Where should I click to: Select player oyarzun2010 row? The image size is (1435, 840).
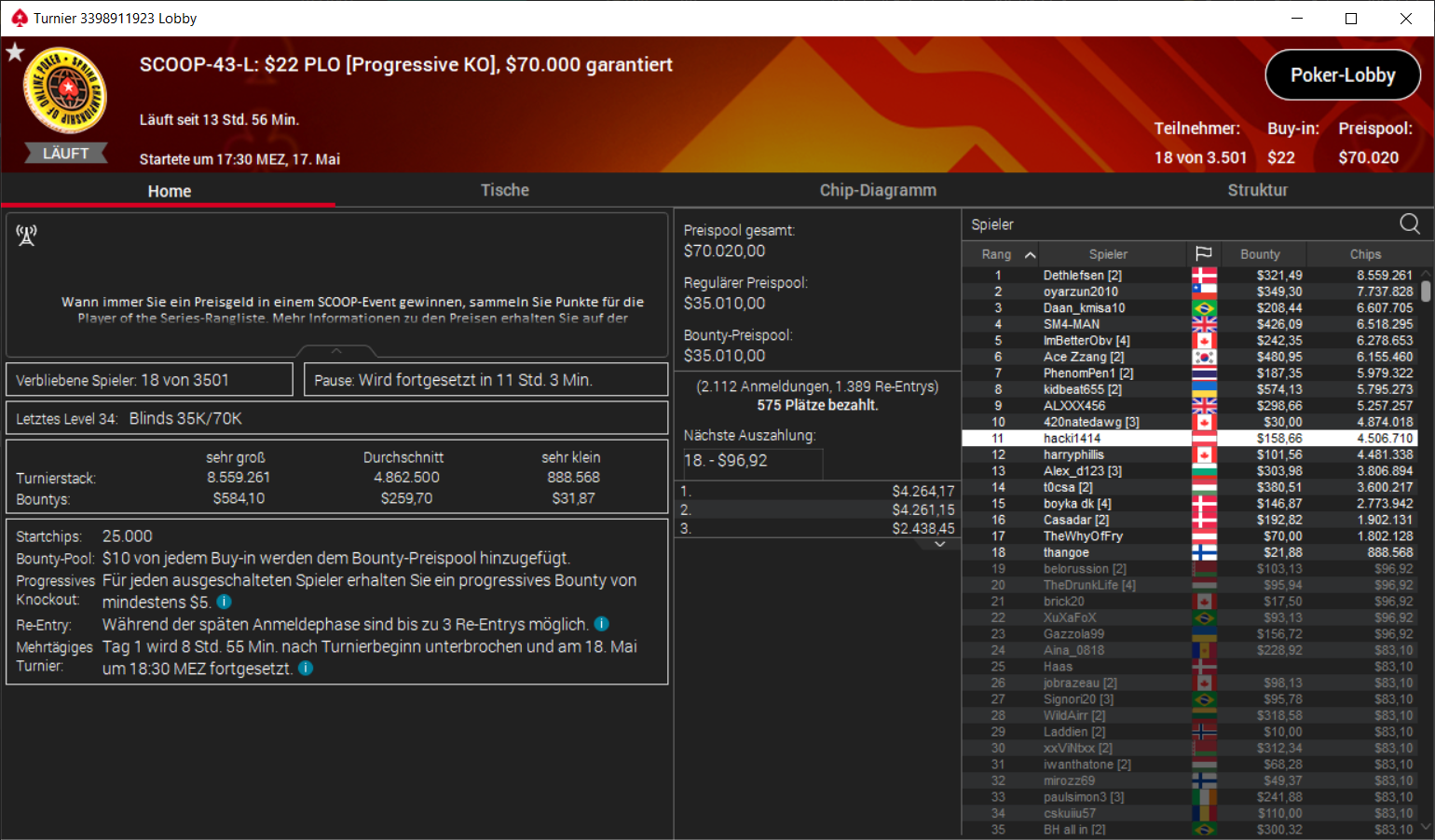[1191, 291]
